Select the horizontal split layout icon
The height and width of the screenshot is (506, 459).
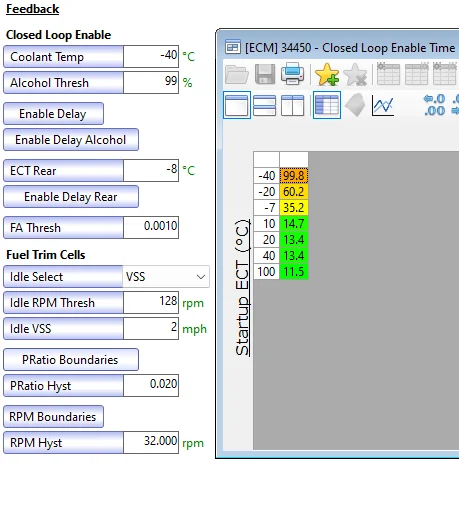[x=265, y=105]
